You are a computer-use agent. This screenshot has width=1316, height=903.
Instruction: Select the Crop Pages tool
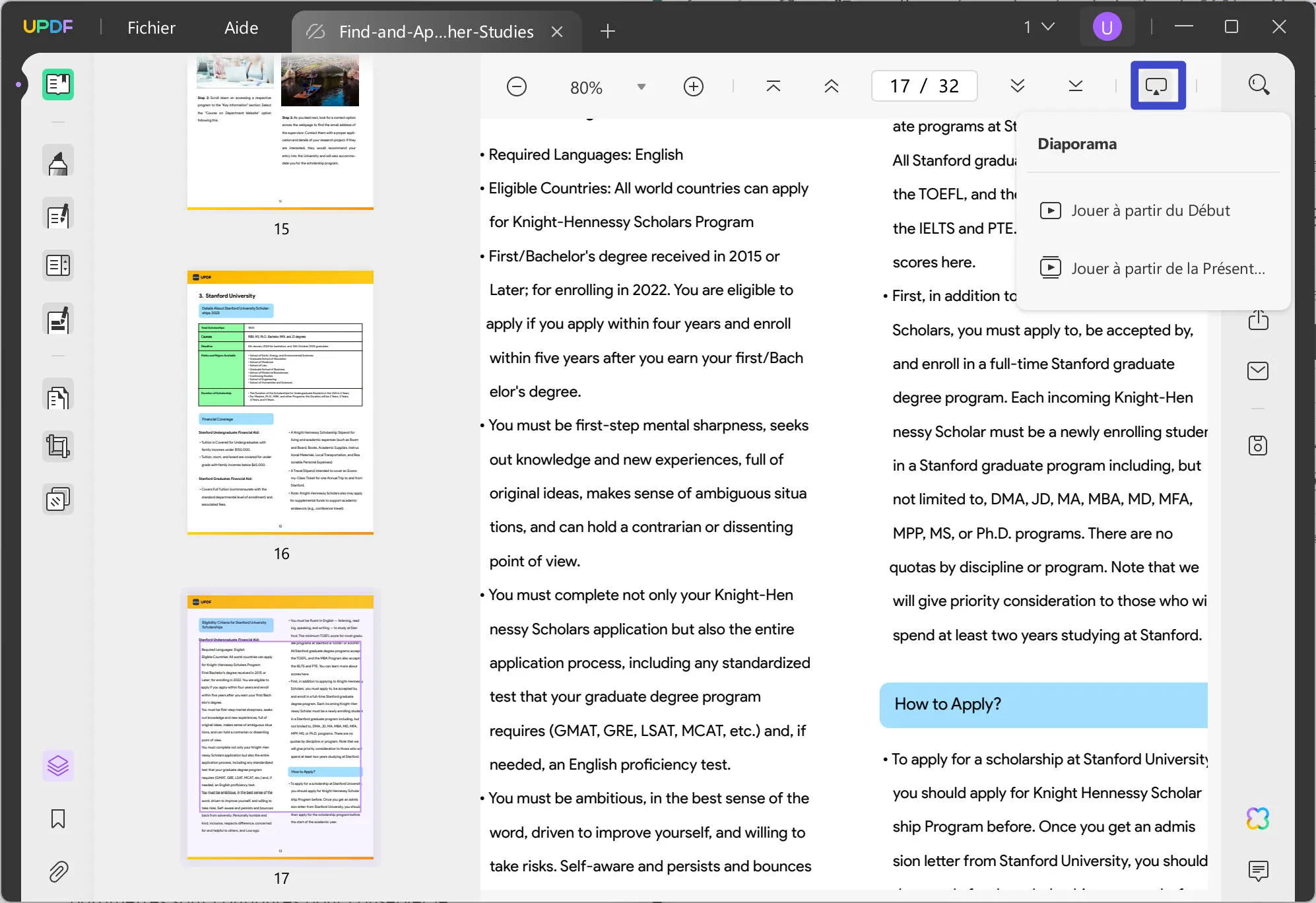tap(58, 447)
